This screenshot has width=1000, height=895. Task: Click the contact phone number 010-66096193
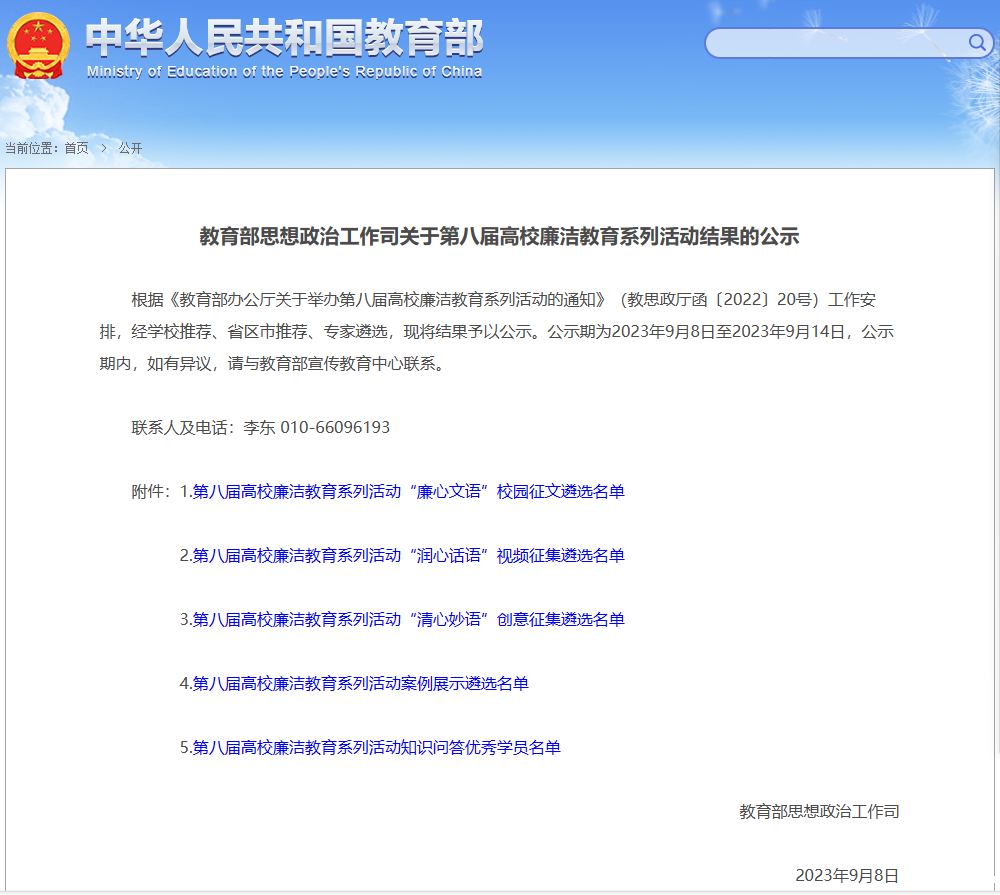335,427
